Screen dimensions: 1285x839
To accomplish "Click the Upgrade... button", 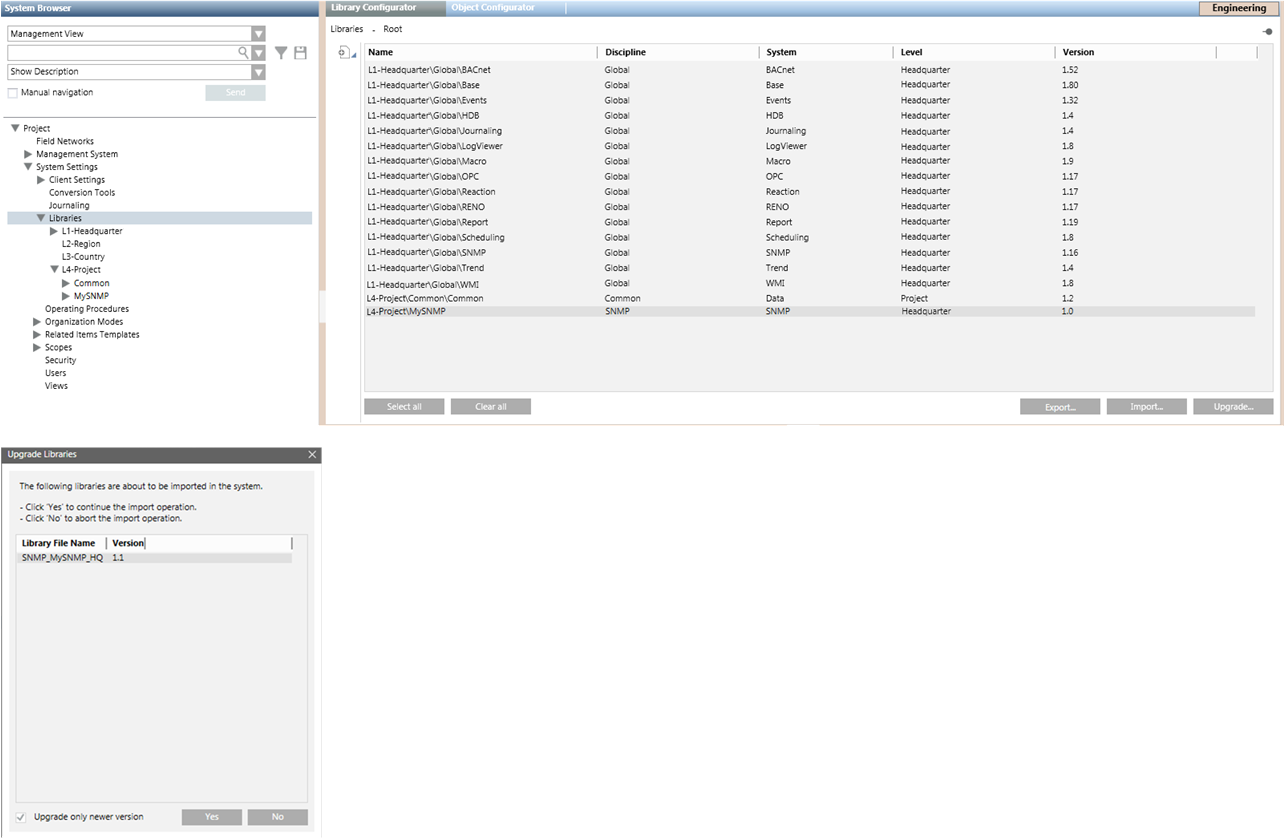I will [x=1233, y=407].
